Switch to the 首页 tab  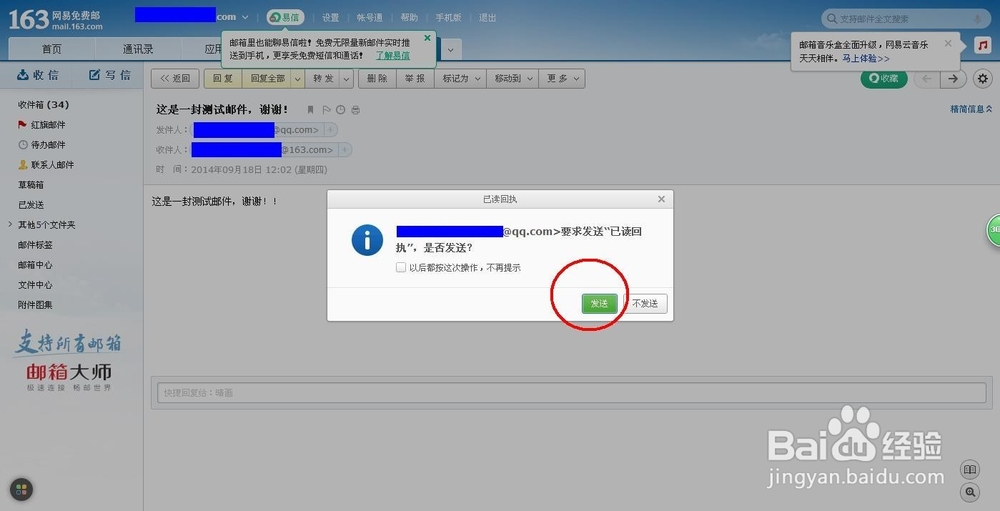click(52, 49)
